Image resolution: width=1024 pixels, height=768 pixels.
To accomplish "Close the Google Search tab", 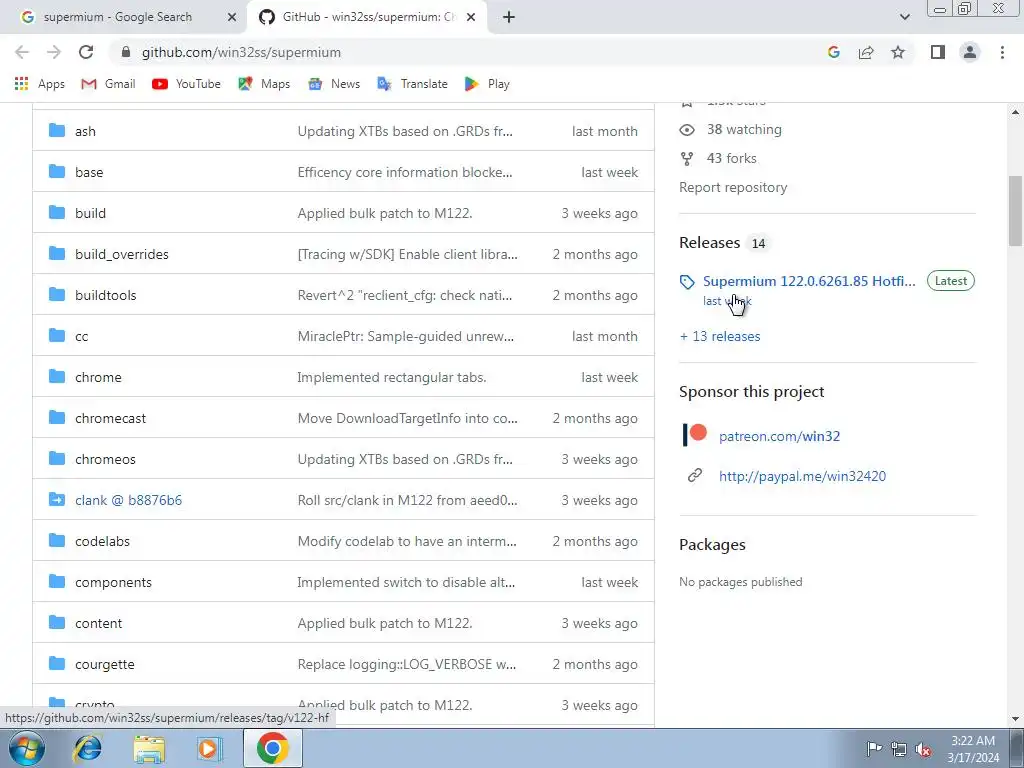I will pyautogui.click(x=232, y=17).
